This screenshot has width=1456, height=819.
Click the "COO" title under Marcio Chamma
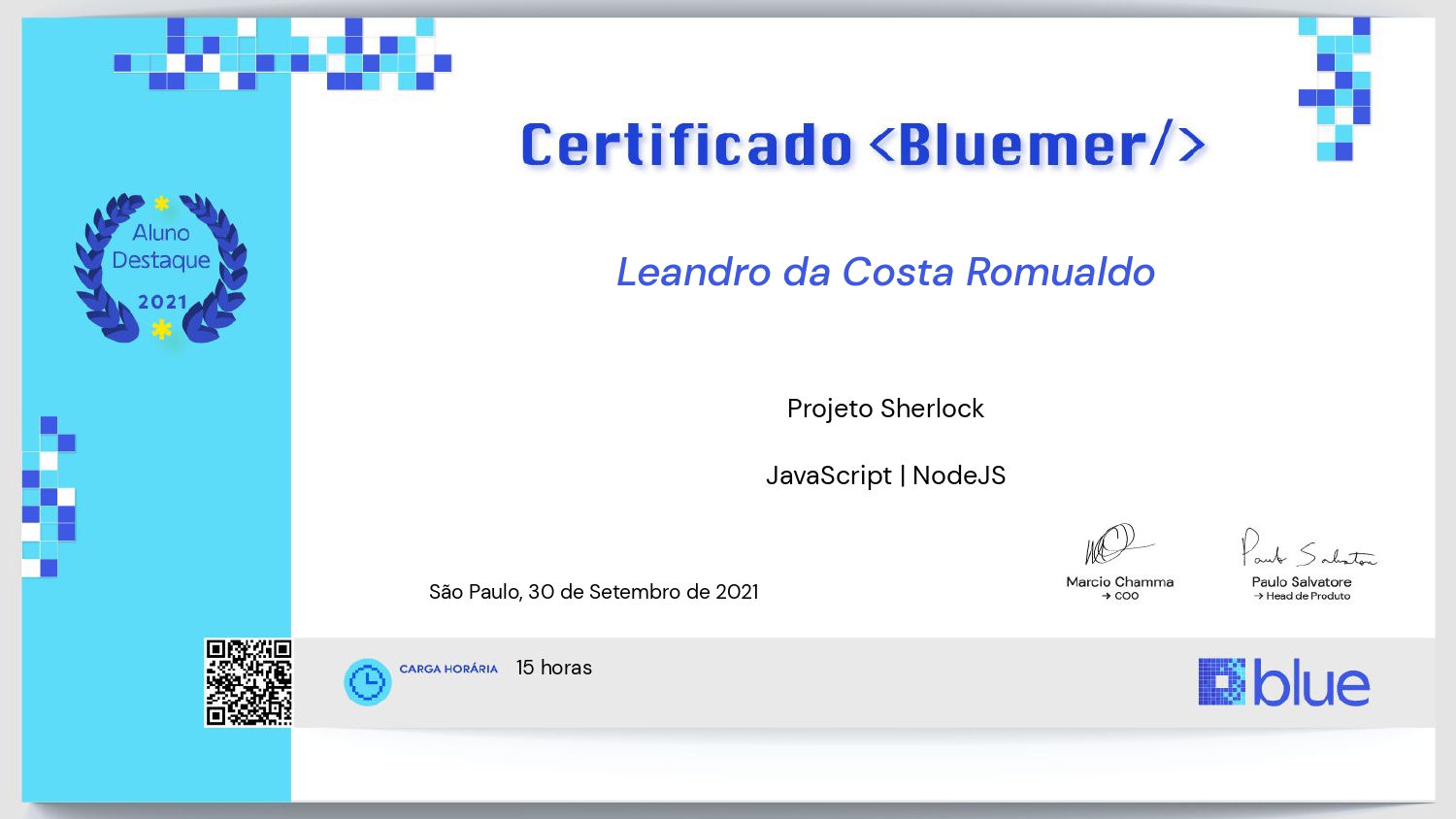tap(1127, 596)
